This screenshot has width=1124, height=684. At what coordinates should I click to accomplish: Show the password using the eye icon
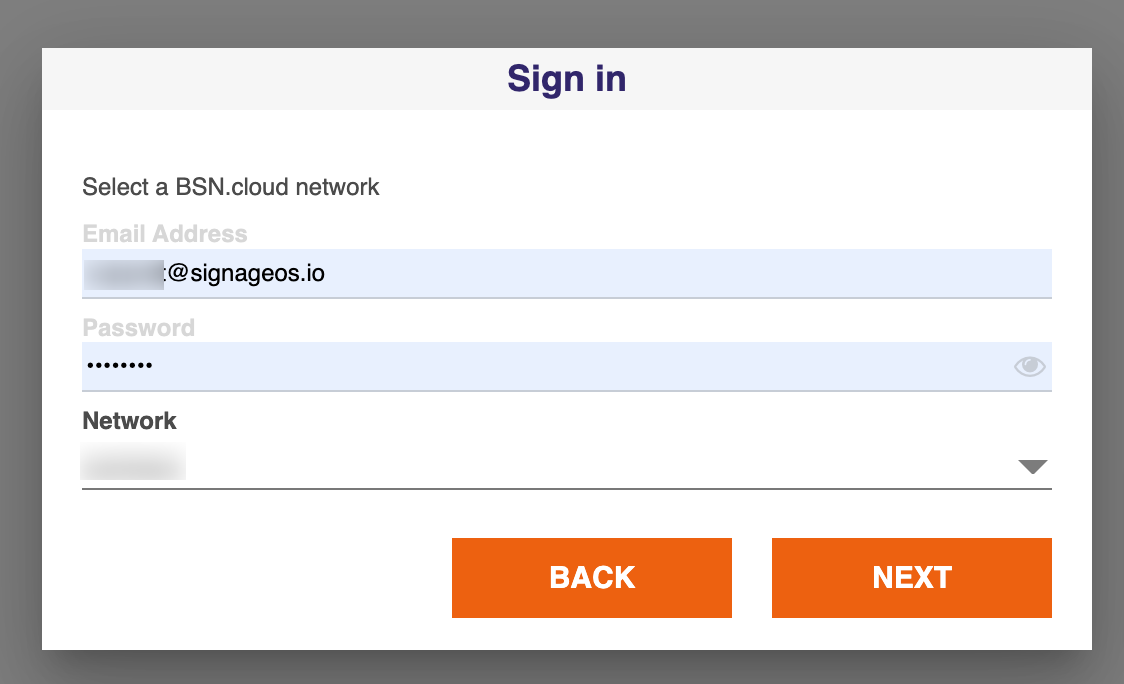point(1029,367)
